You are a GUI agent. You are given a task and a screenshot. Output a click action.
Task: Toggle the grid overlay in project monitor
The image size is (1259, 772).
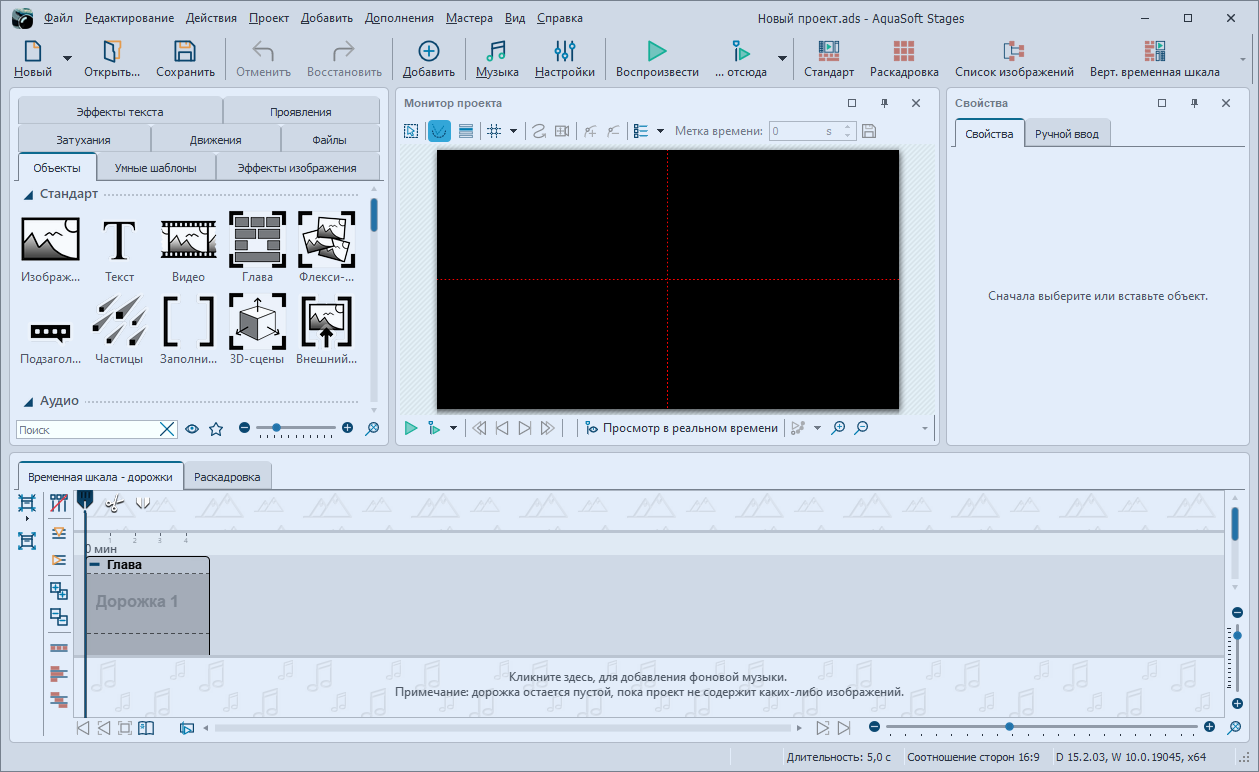[x=493, y=131]
